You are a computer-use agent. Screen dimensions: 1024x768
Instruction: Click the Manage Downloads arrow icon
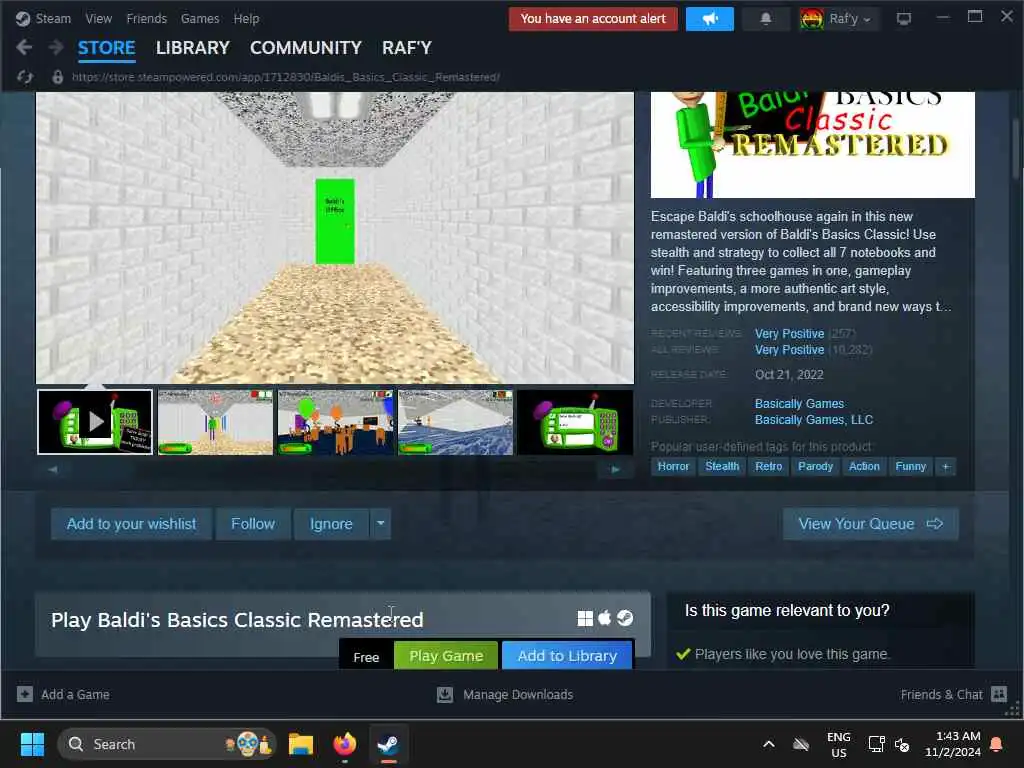pyautogui.click(x=445, y=694)
